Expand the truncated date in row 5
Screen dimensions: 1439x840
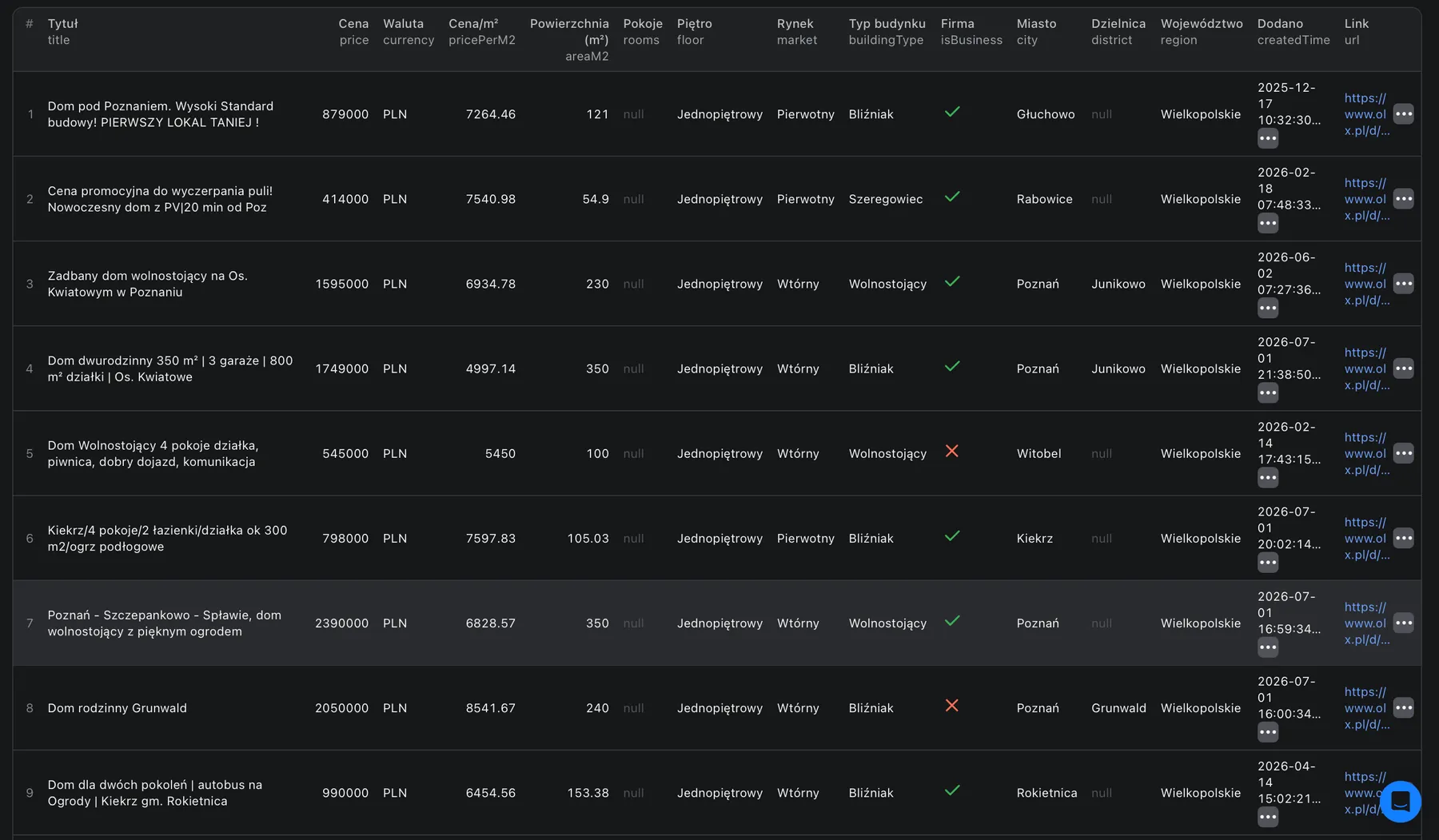coord(1268,478)
